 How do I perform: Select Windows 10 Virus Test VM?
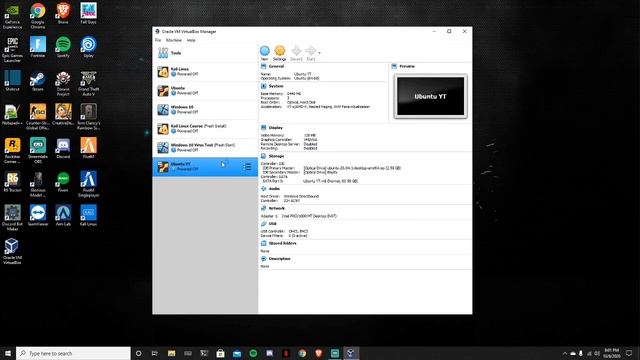pyautogui.click(x=205, y=147)
